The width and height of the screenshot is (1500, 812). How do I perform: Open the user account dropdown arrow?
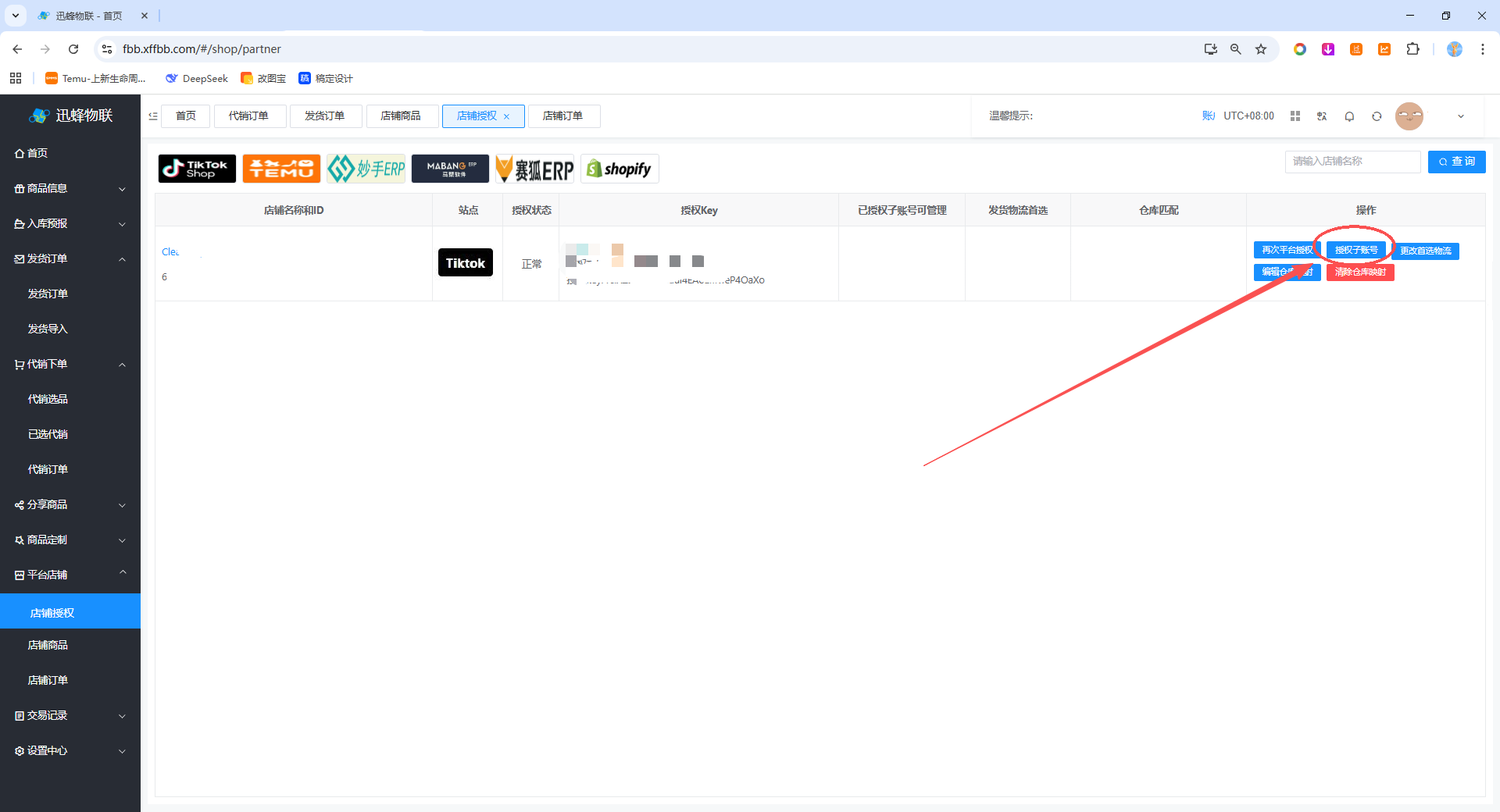[1461, 116]
